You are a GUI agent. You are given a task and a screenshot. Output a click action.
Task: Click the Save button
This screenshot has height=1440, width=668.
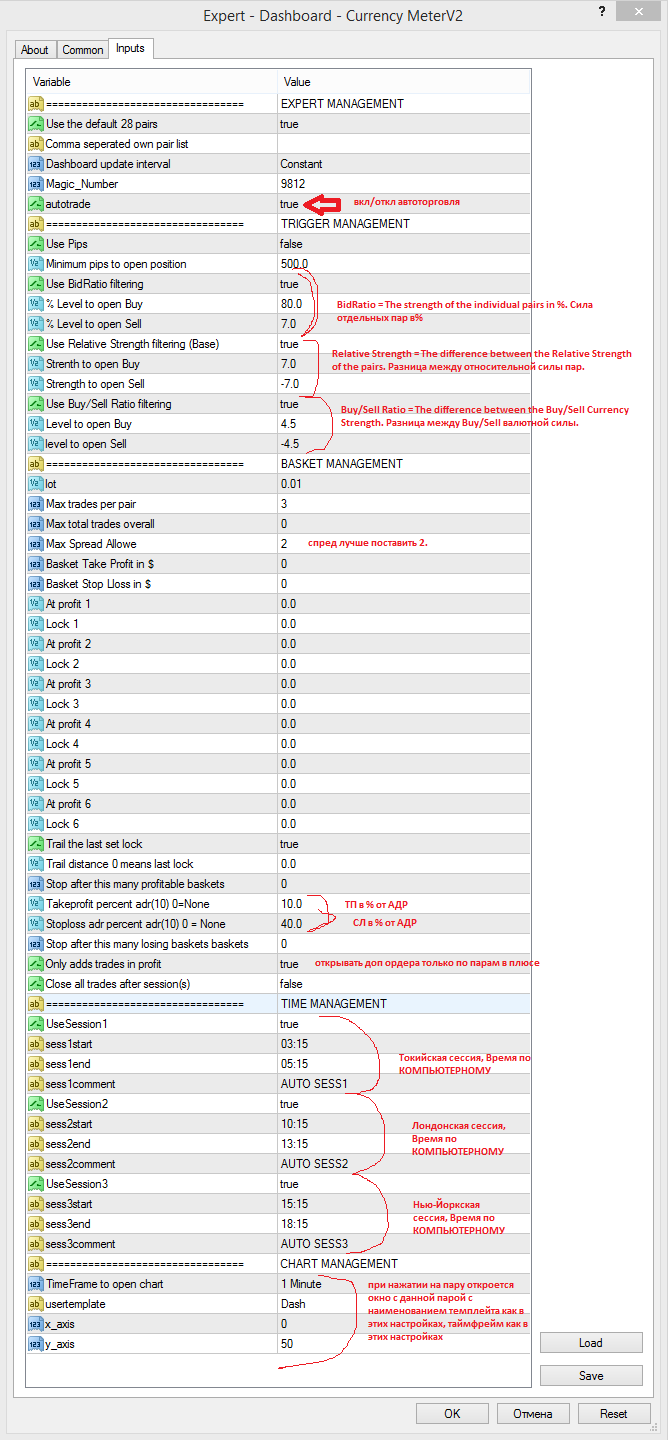tap(591, 1376)
